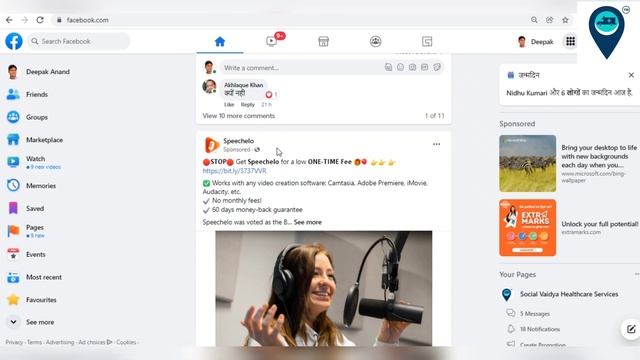Screen dimensions: 640x360
Task: Open the Home tab icon
Action: [x=220, y=41]
